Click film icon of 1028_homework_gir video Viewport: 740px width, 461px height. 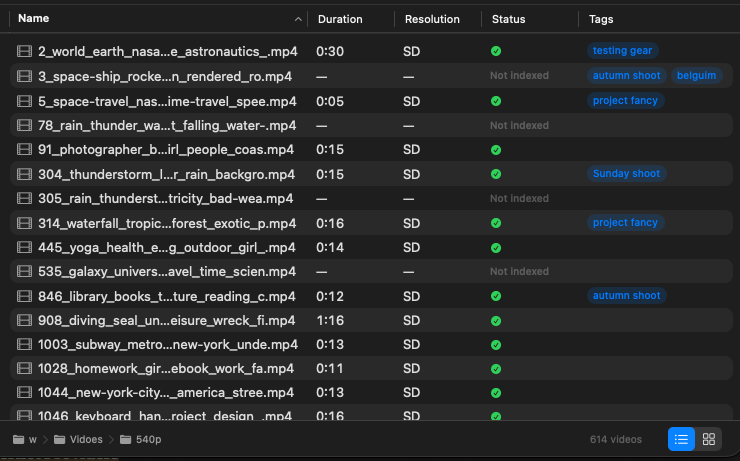point(25,368)
